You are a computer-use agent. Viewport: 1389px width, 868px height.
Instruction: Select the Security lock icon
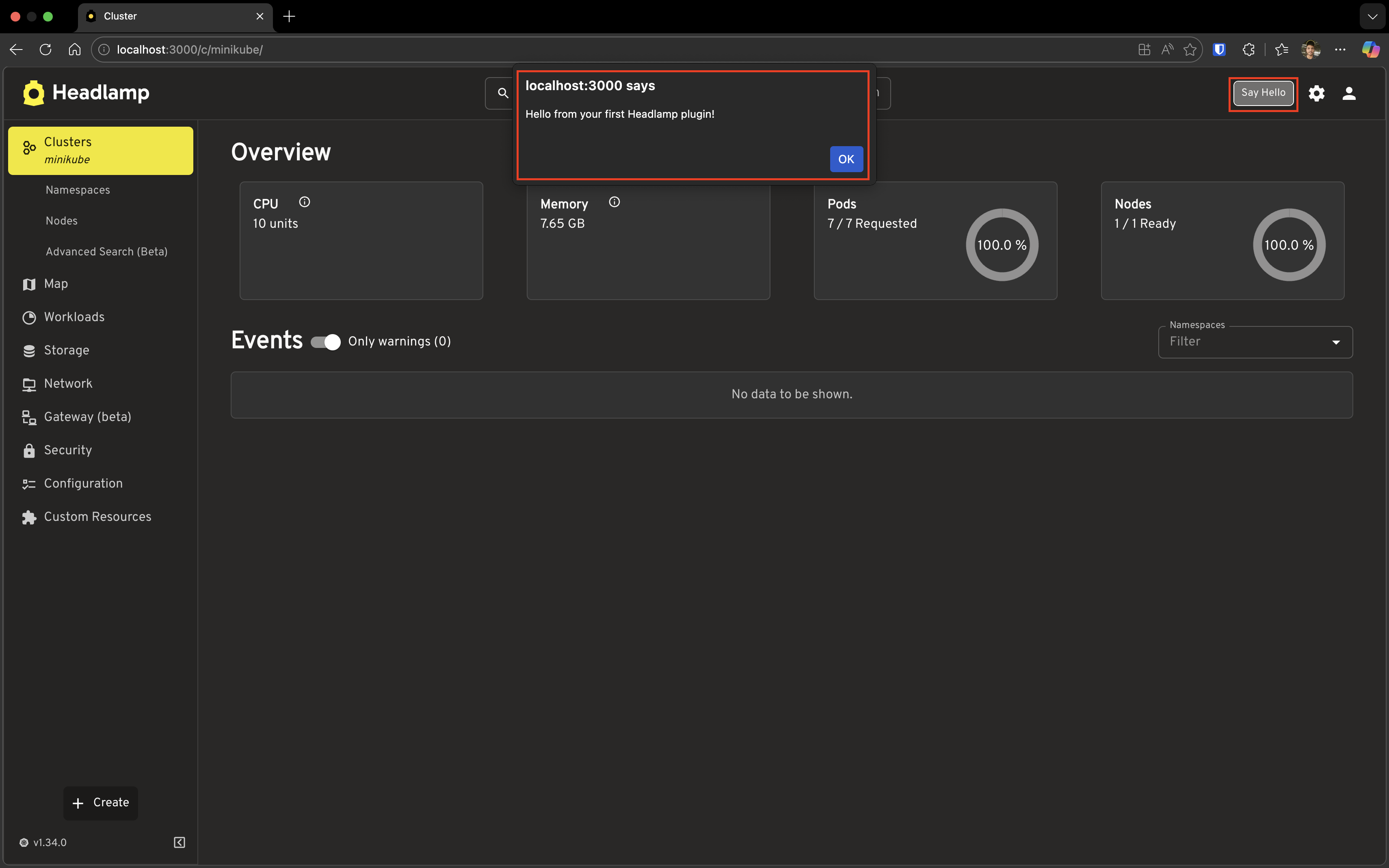point(29,450)
